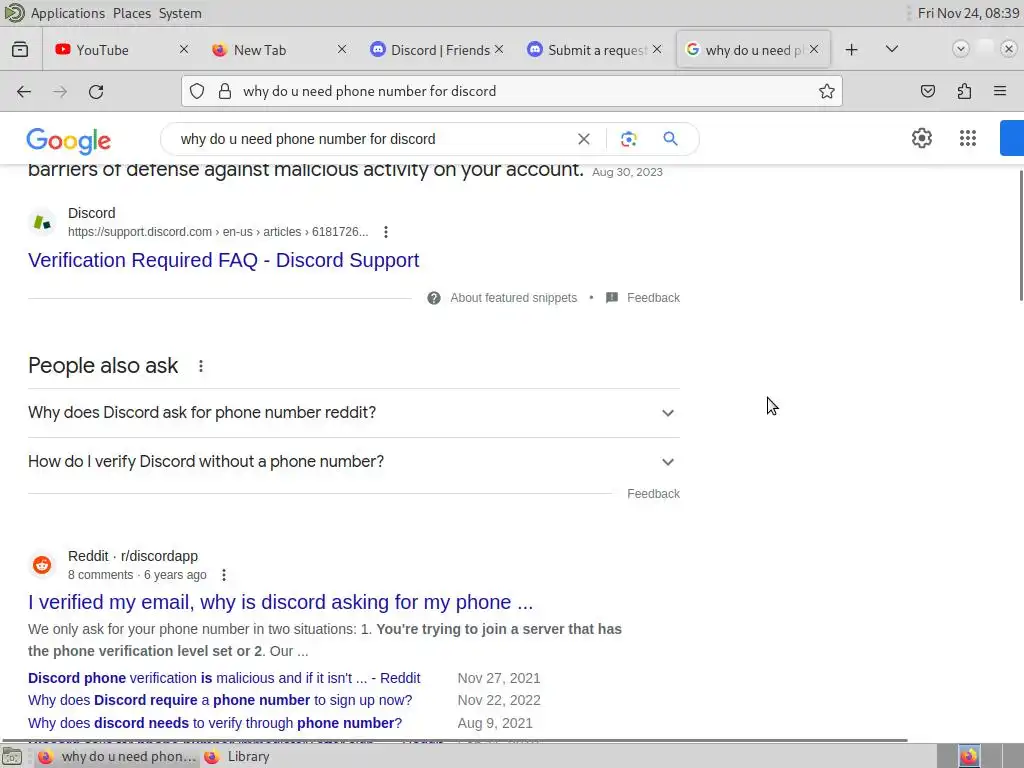Click the Google search magnifier button
1024x768 pixels.
point(670,138)
